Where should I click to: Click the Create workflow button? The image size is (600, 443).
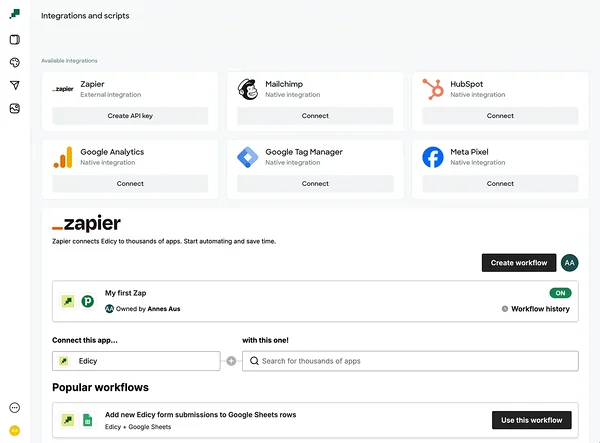point(519,263)
